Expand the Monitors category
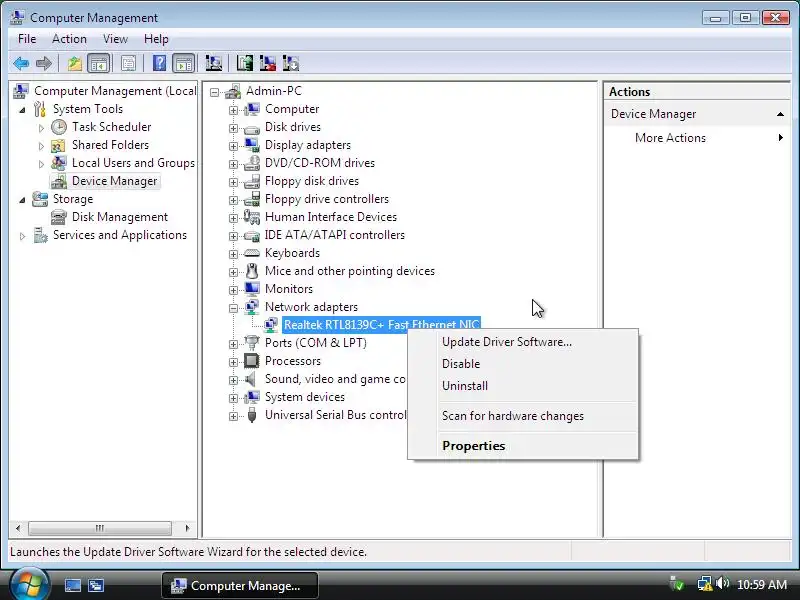The width and height of the screenshot is (800, 600). pos(233,290)
